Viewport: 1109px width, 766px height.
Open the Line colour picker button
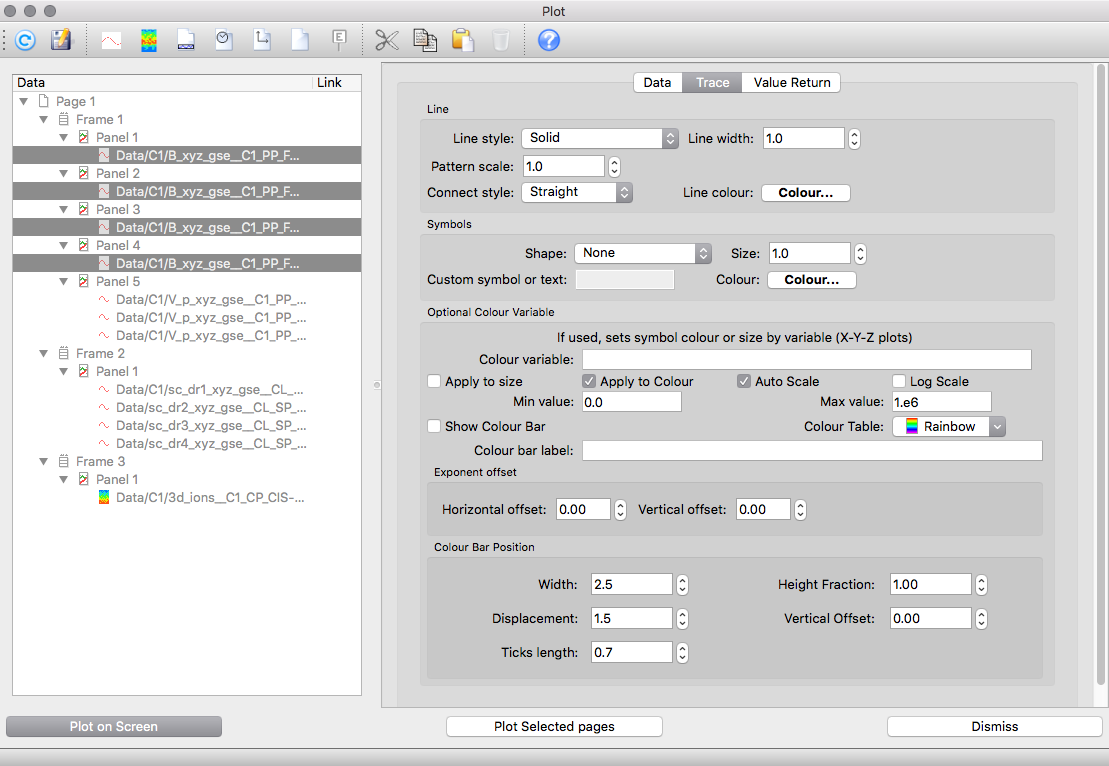(x=805, y=192)
